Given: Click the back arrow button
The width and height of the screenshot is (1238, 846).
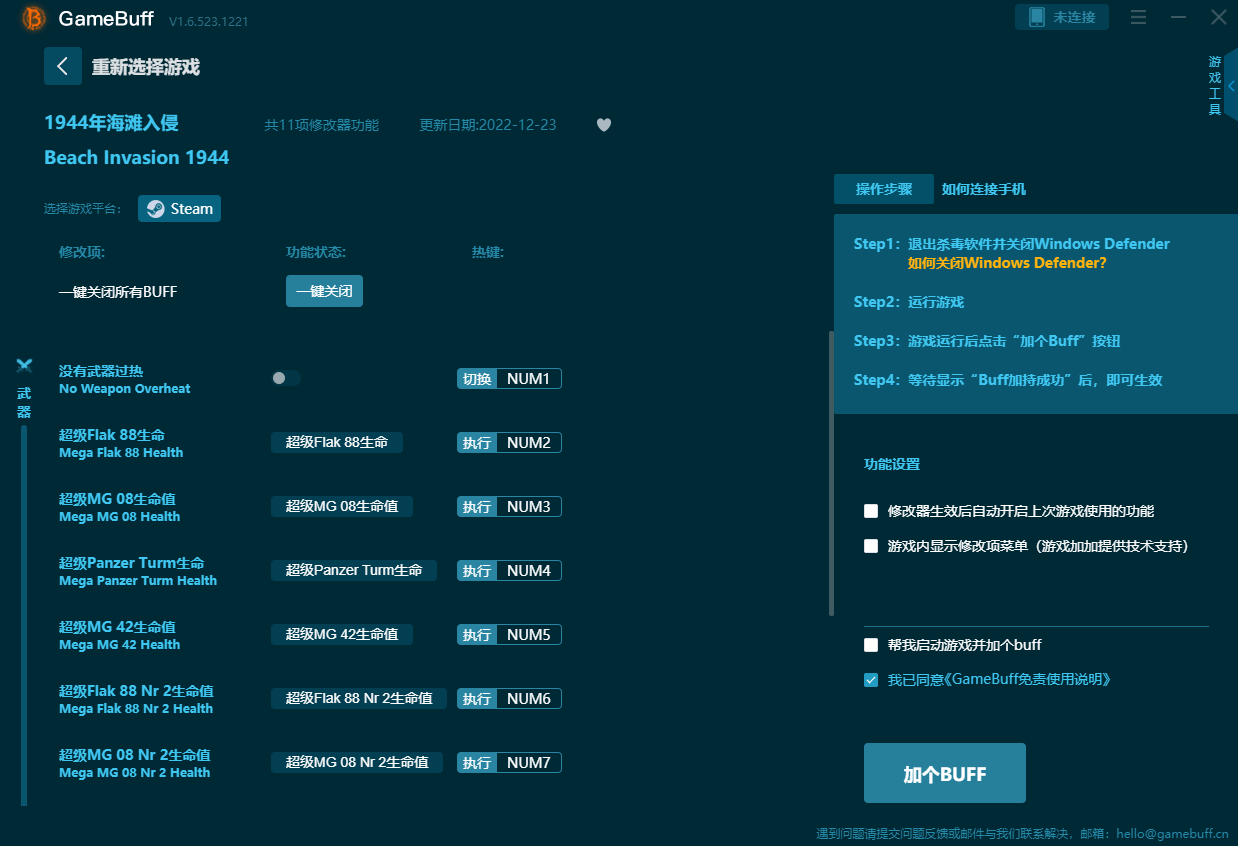Looking at the screenshot, I should click(x=63, y=66).
